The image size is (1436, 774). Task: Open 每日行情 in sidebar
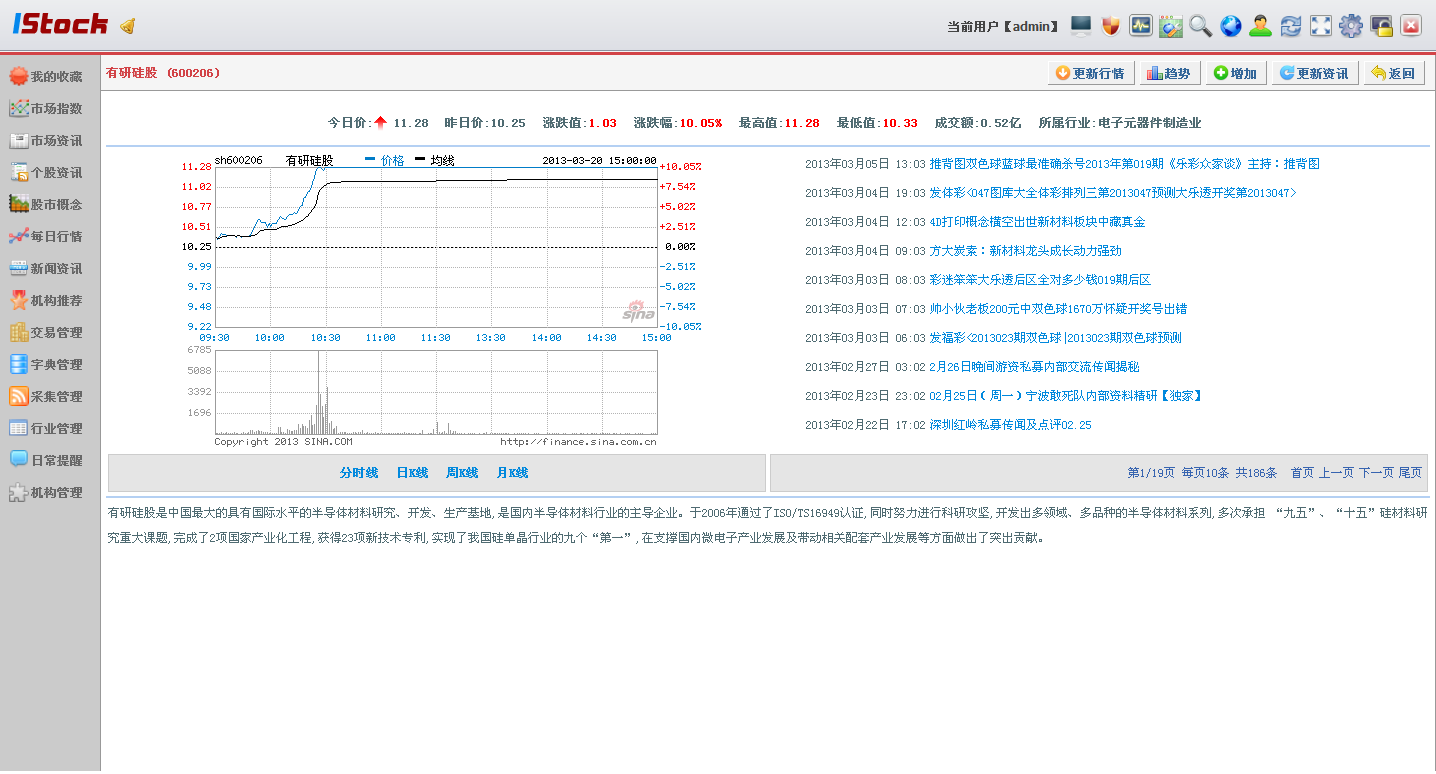coord(46,236)
